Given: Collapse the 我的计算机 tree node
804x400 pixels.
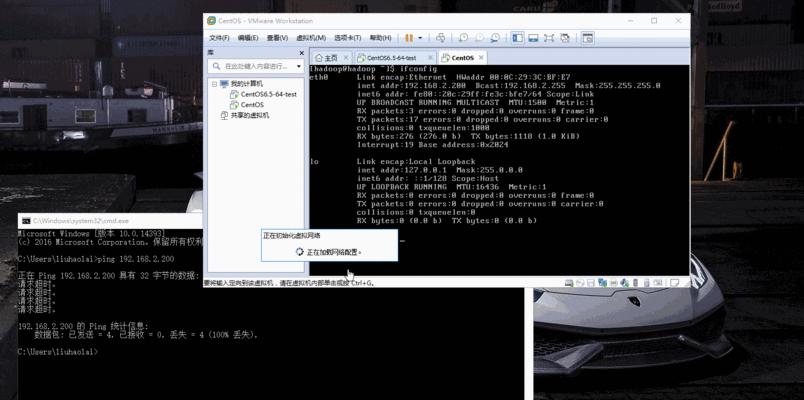Looking at the screenshot, I should point(214,84).
